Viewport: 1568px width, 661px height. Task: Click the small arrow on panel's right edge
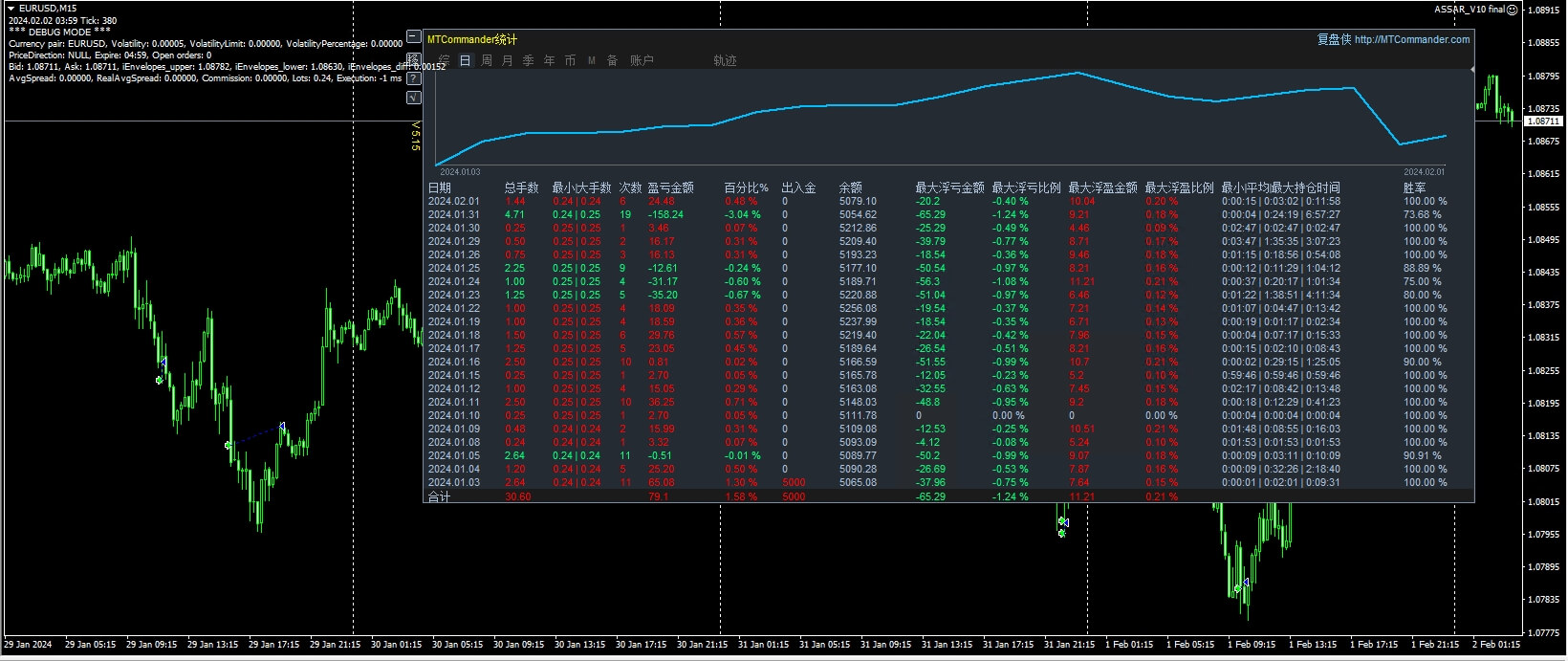(x=1472, y=70)
